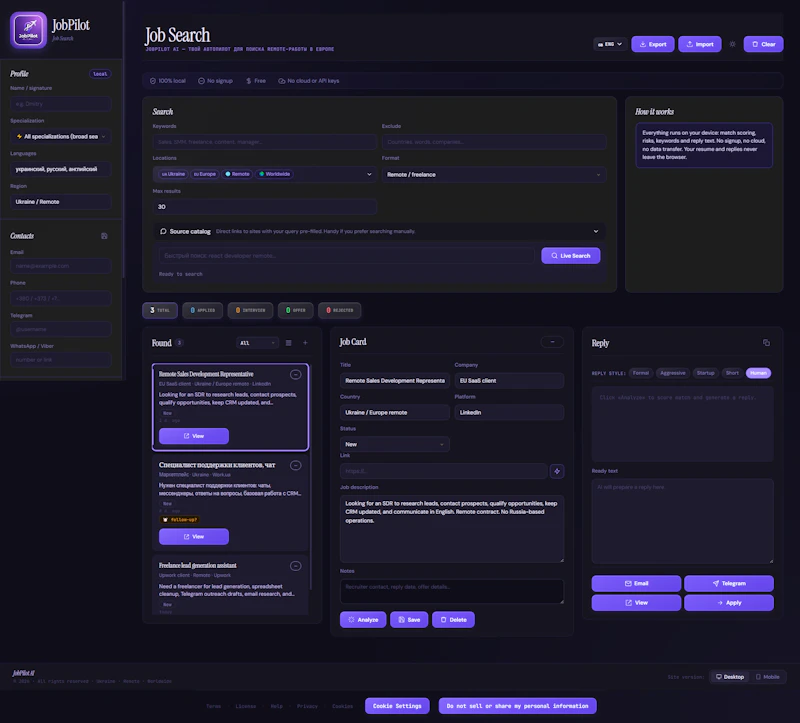Filter by Applied status tab
The height and width of the screenshot is (723, 800).
(203, 310)
